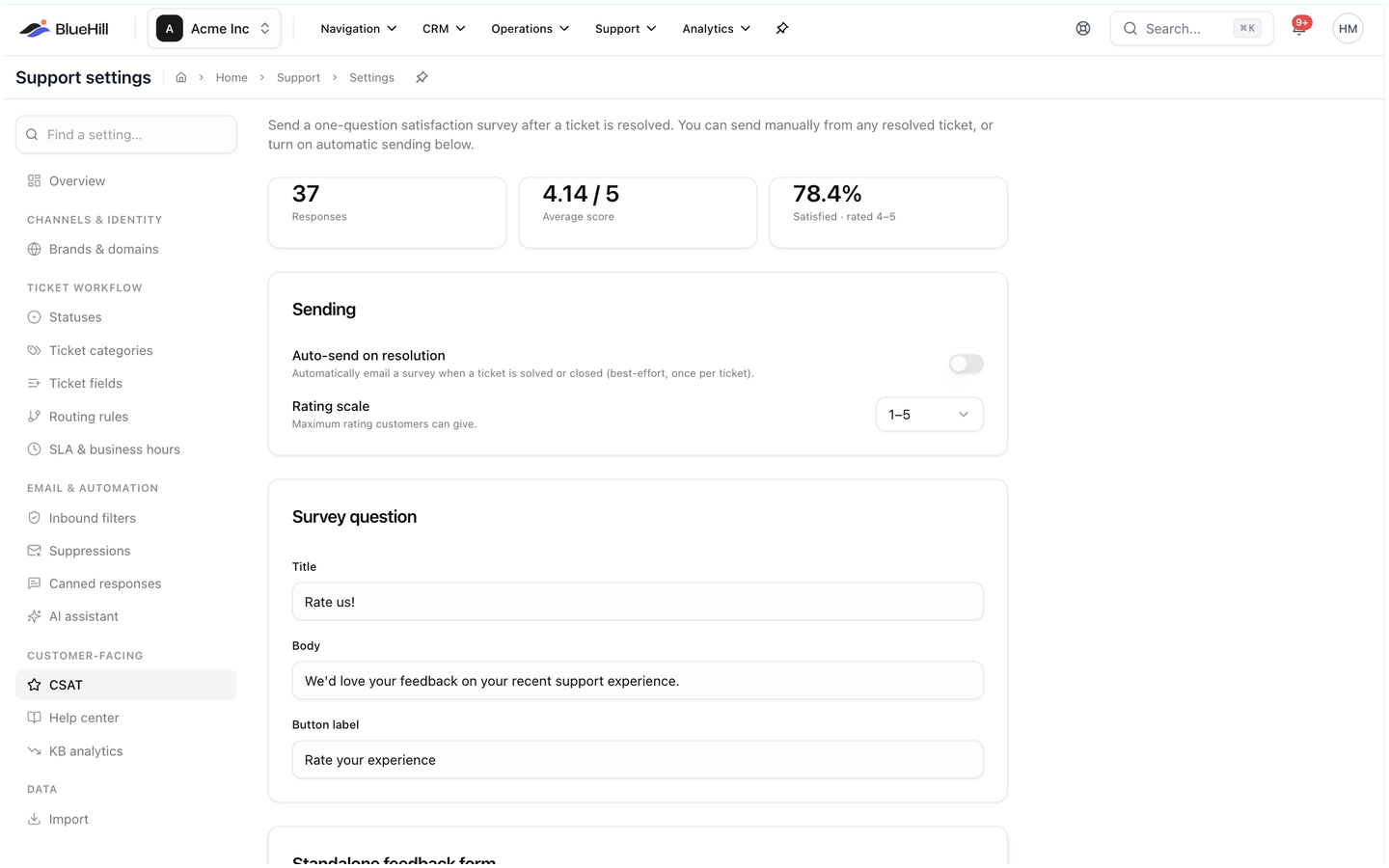The image size is (1389, 868).
Task: Expand the Support menu
Action: [x=625, y=29]
